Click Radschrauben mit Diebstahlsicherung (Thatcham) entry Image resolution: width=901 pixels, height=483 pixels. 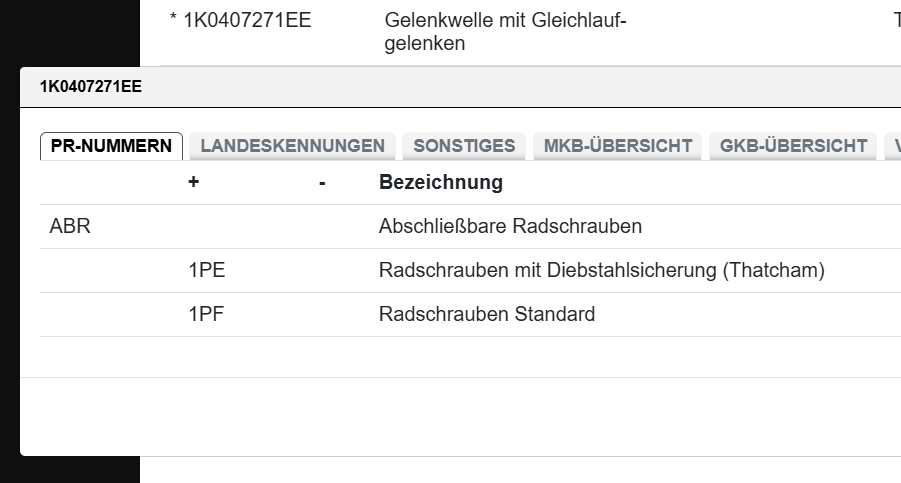tap(601, 271)
